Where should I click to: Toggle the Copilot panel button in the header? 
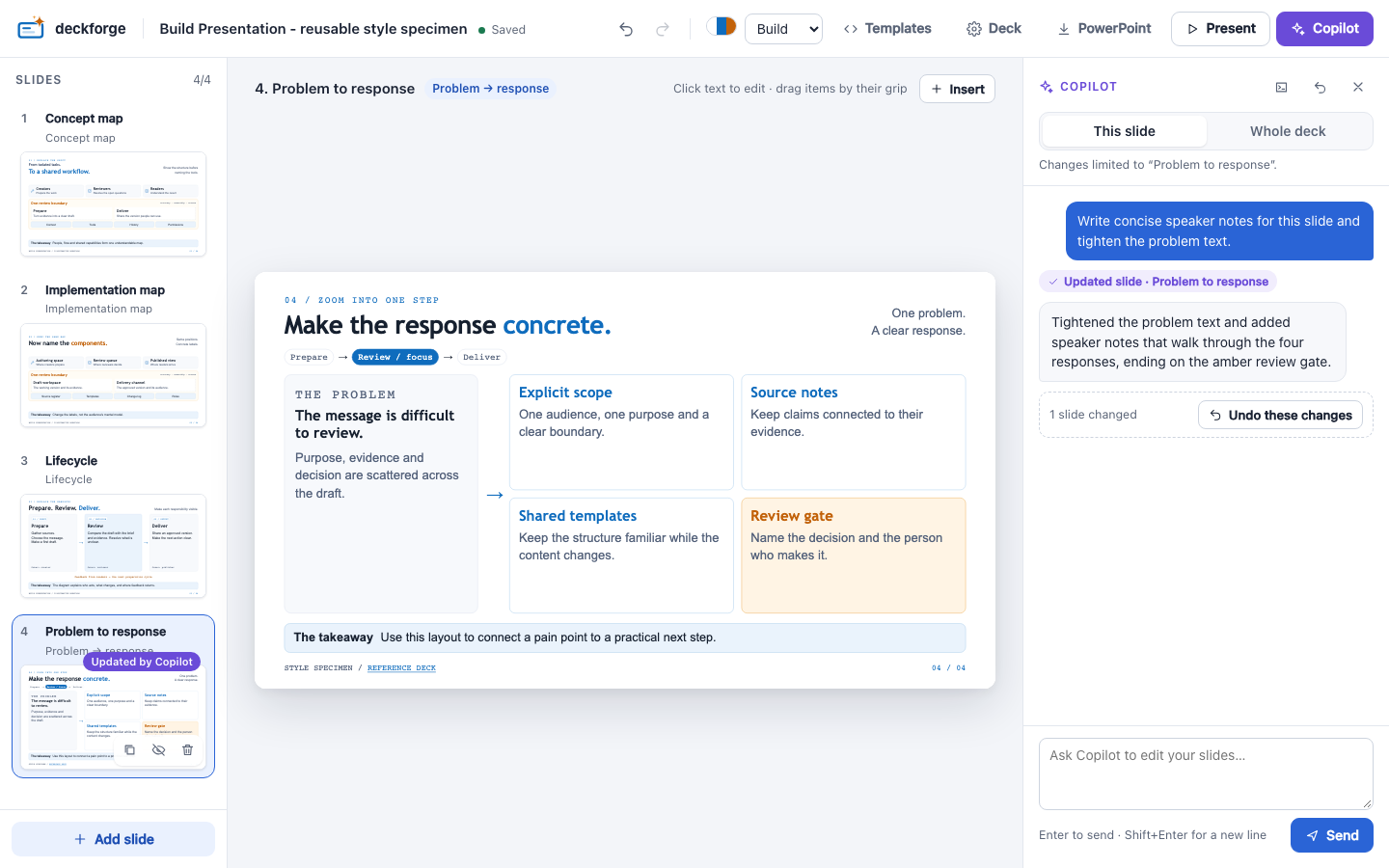1324,29
